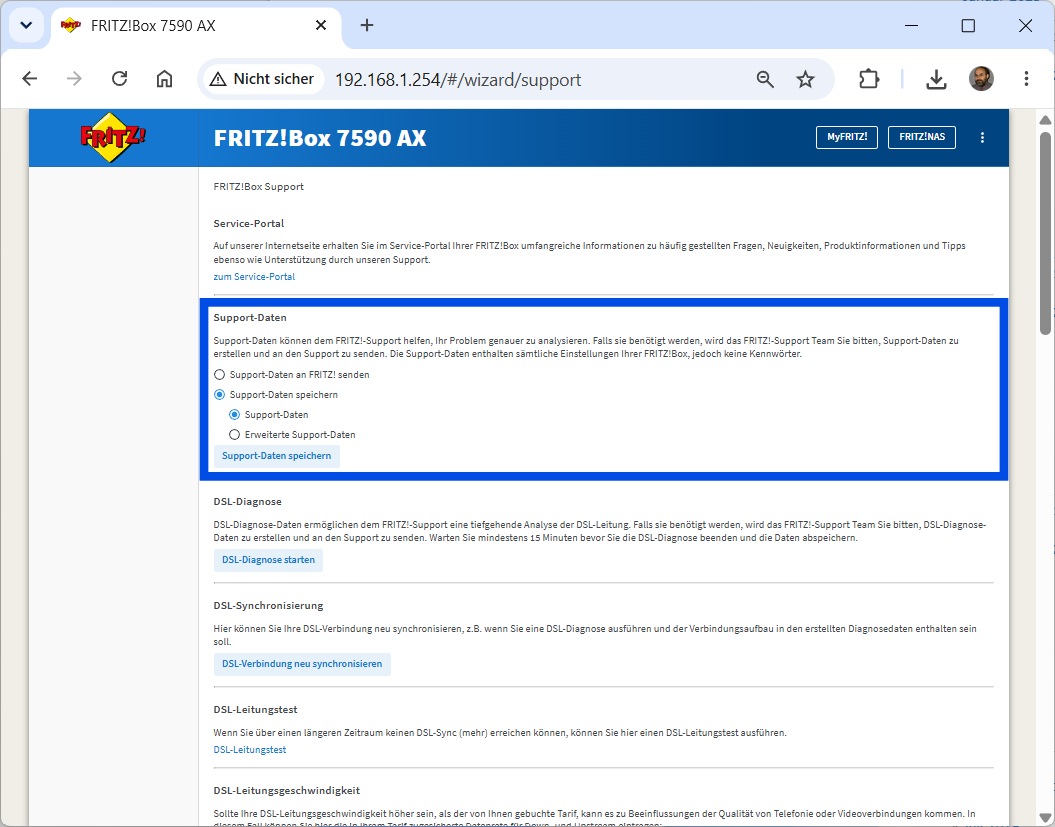Screen dimensions: 1055x827
Task: Open the extensions puzzle icon
Action: pyautogui.click(x=869, y=79)
